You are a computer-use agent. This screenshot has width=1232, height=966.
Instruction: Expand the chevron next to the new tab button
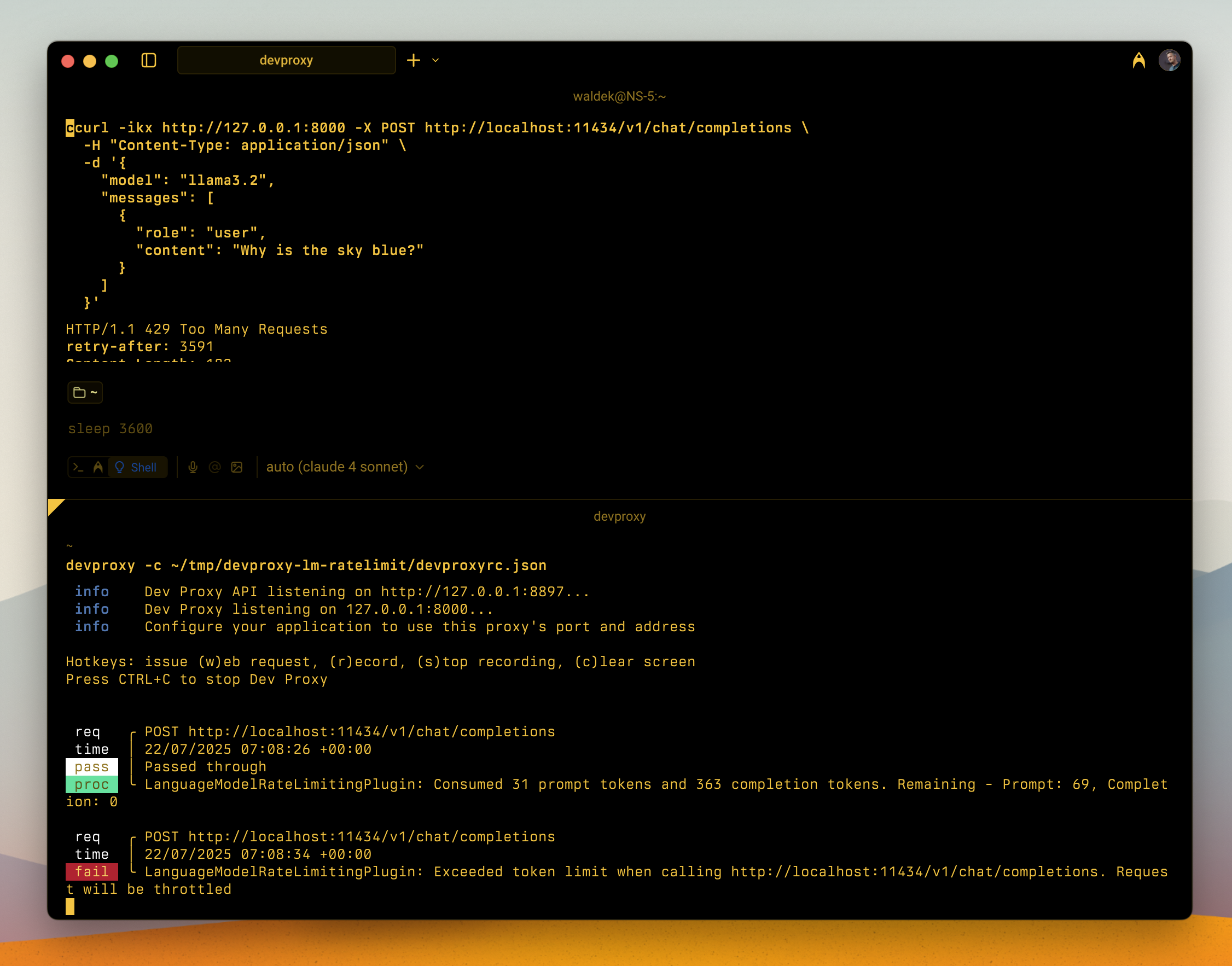[435, 61]
